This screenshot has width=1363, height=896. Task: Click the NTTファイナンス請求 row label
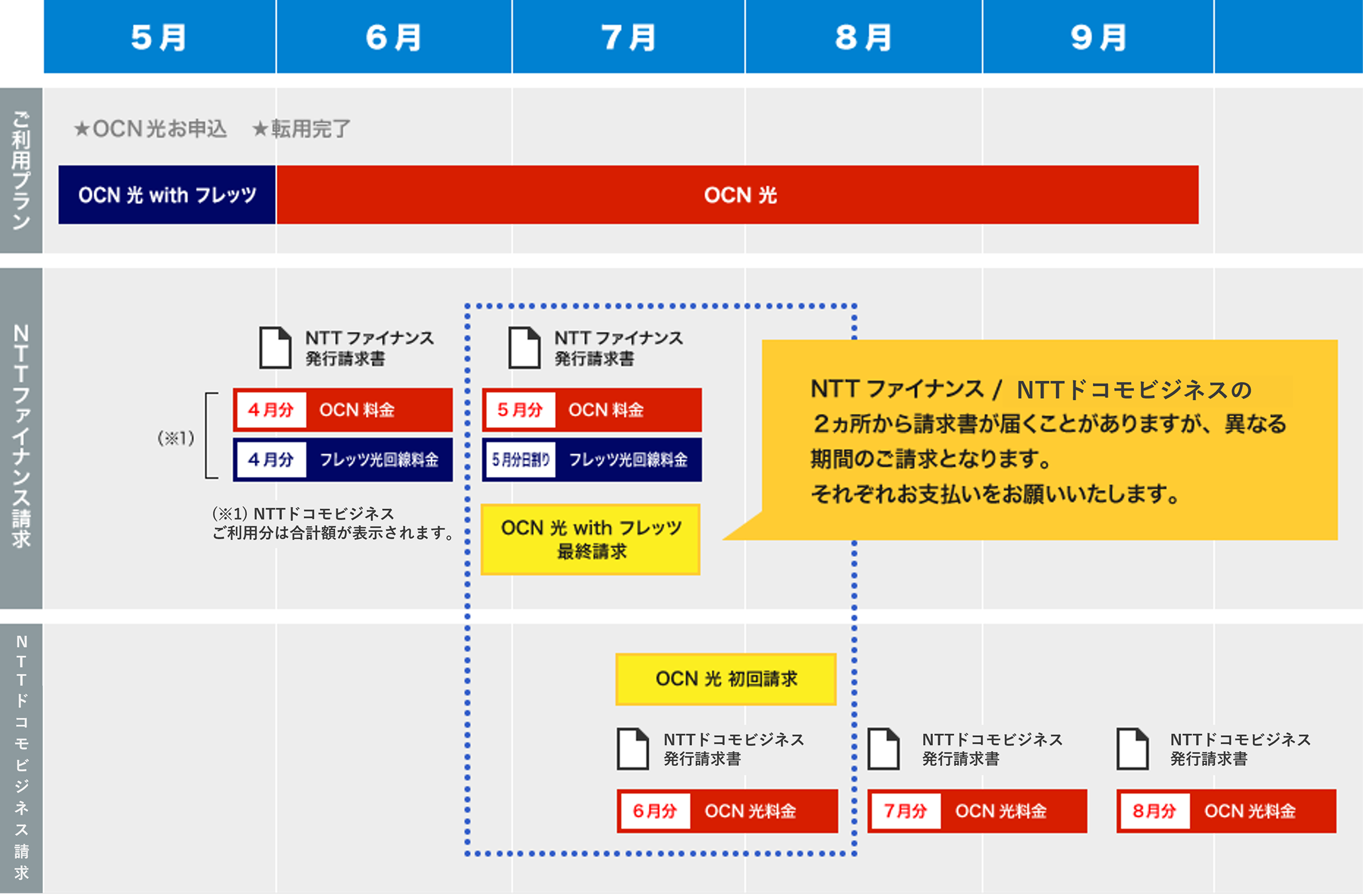pyautogui.click(x=21, y=438)
